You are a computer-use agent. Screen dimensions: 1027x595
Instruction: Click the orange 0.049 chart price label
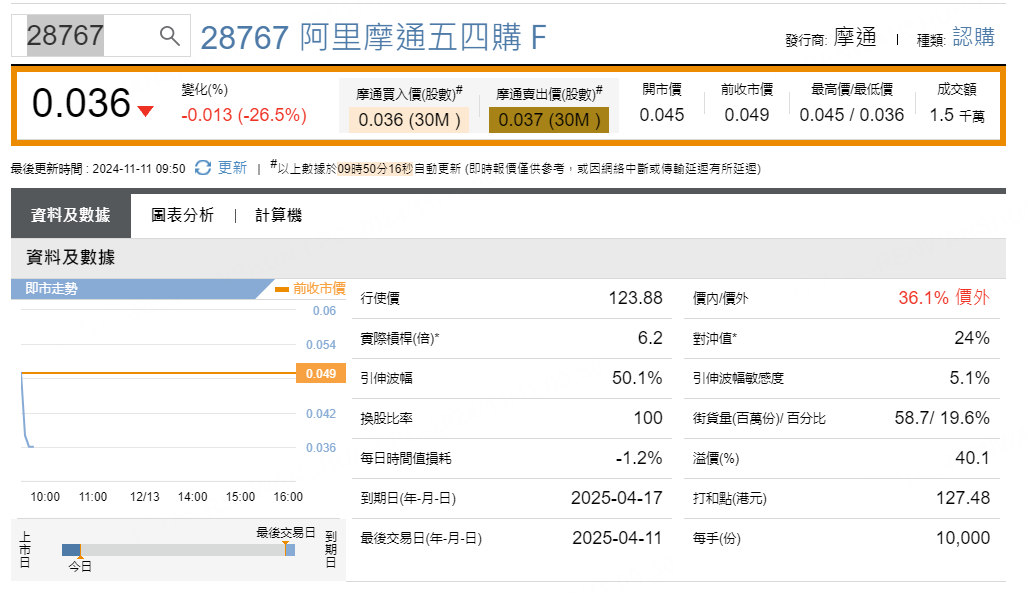click(x=321, y=374)
